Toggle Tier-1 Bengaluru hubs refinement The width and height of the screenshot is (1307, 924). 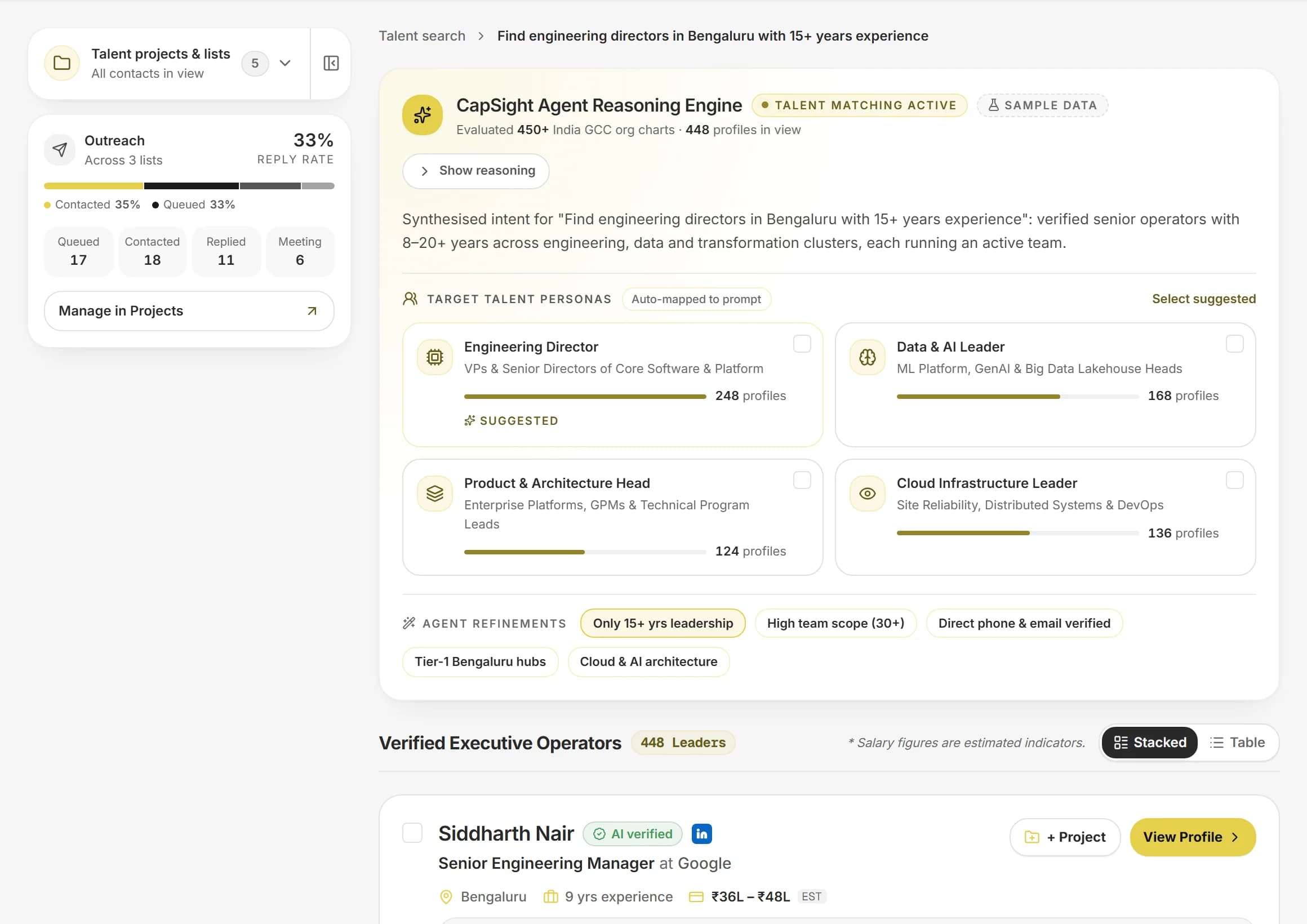tap(480, 661)
